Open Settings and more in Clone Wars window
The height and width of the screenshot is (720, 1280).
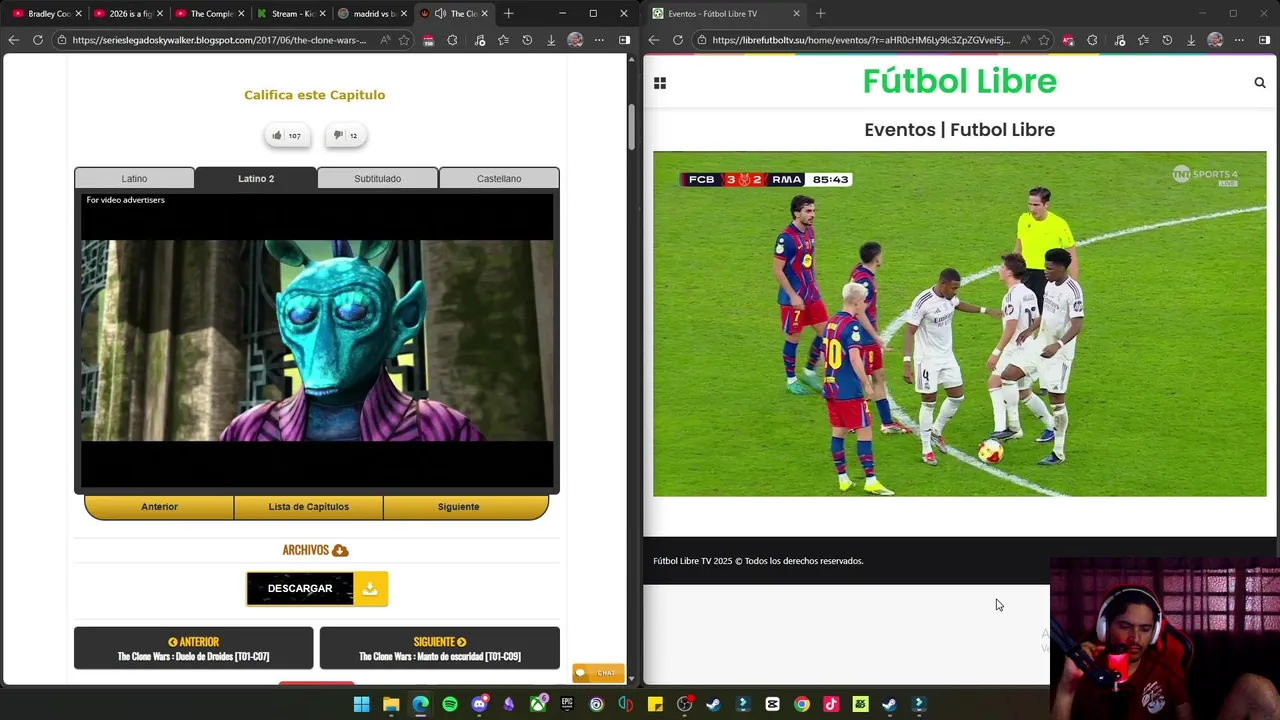click(599, 40)
